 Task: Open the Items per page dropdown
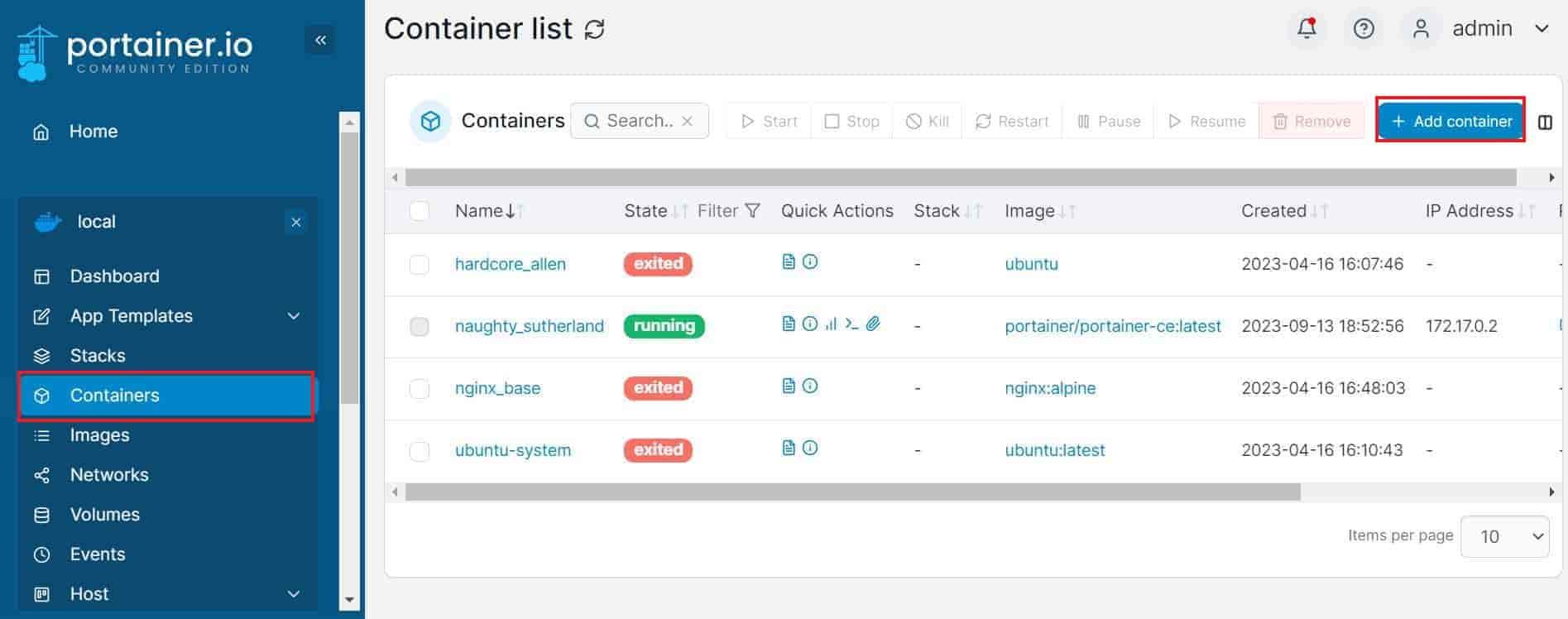pos(1505,536)
